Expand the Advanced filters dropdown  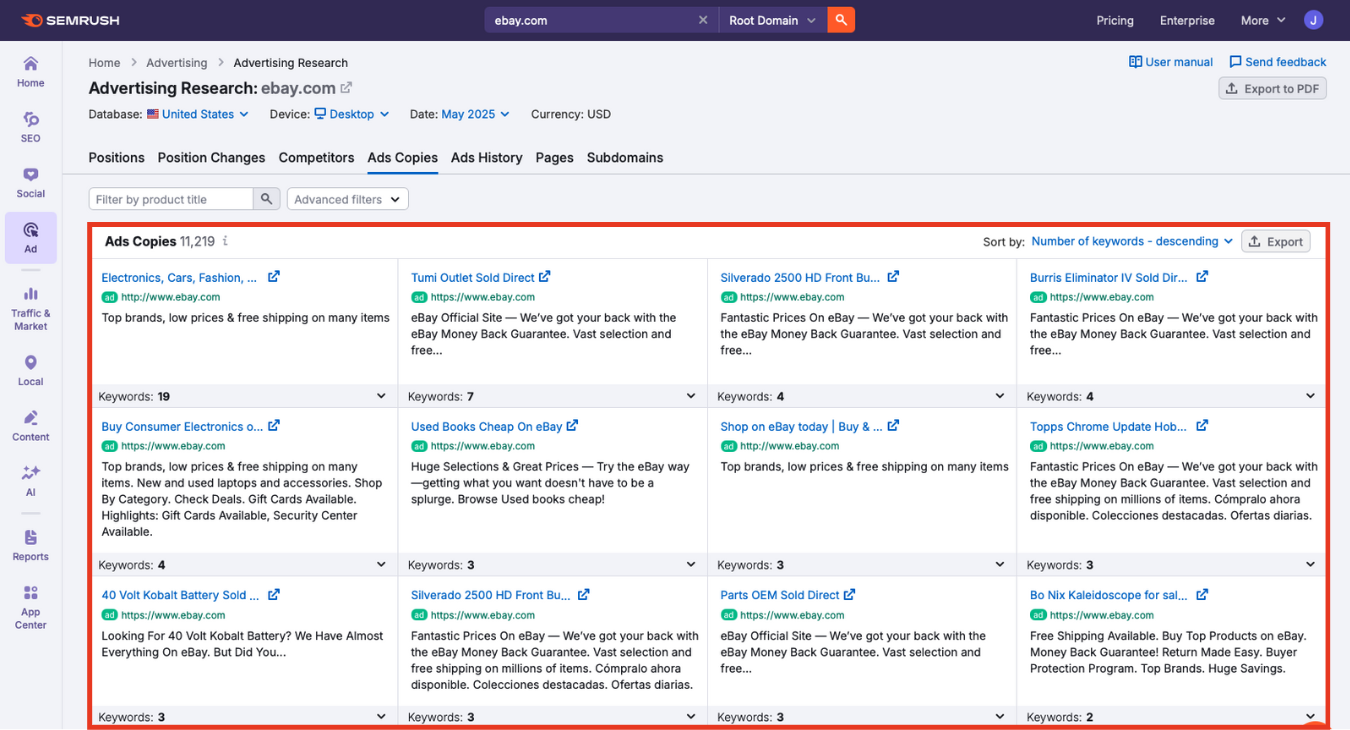click(347, 199)
